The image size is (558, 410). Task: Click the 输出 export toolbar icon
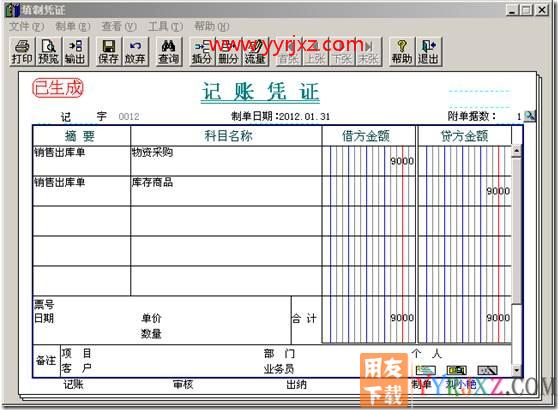(75, 52)
